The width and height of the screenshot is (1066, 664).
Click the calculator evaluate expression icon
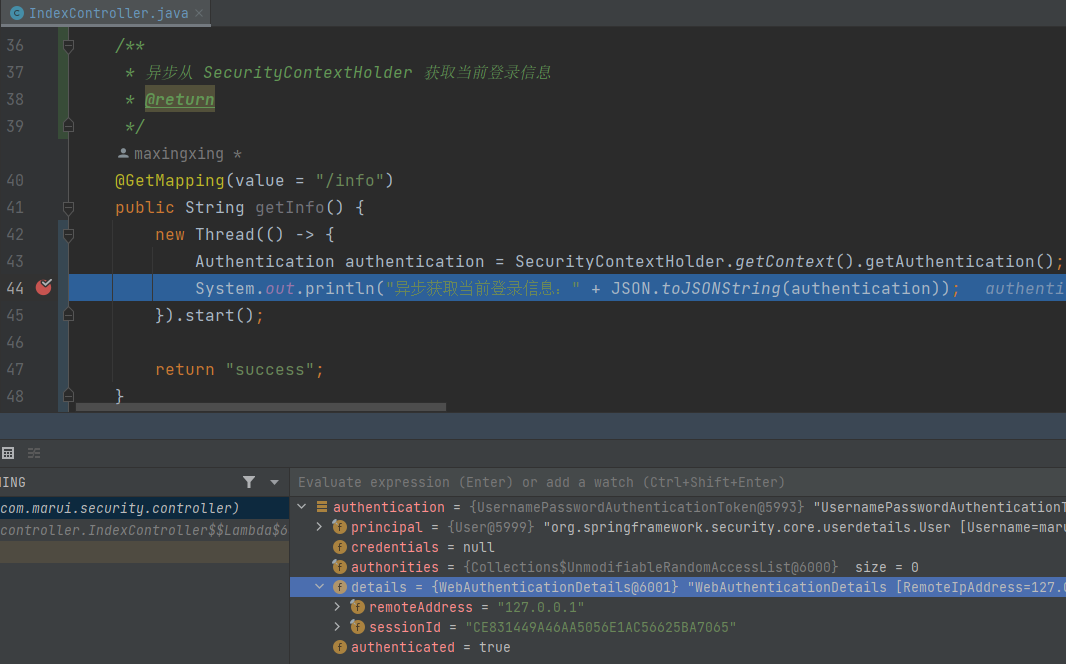point(8,453)
